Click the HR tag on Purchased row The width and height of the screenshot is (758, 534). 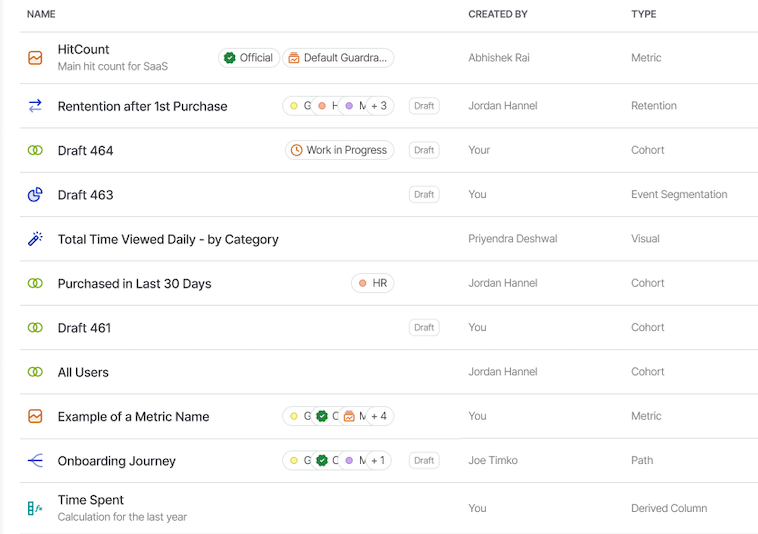[372, 284]
